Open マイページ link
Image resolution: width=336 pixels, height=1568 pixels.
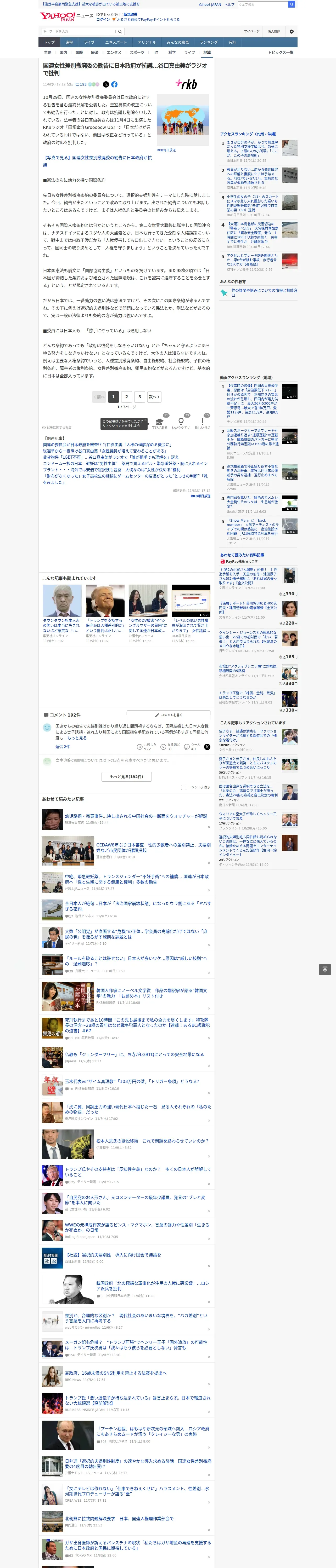coord(252,32)
